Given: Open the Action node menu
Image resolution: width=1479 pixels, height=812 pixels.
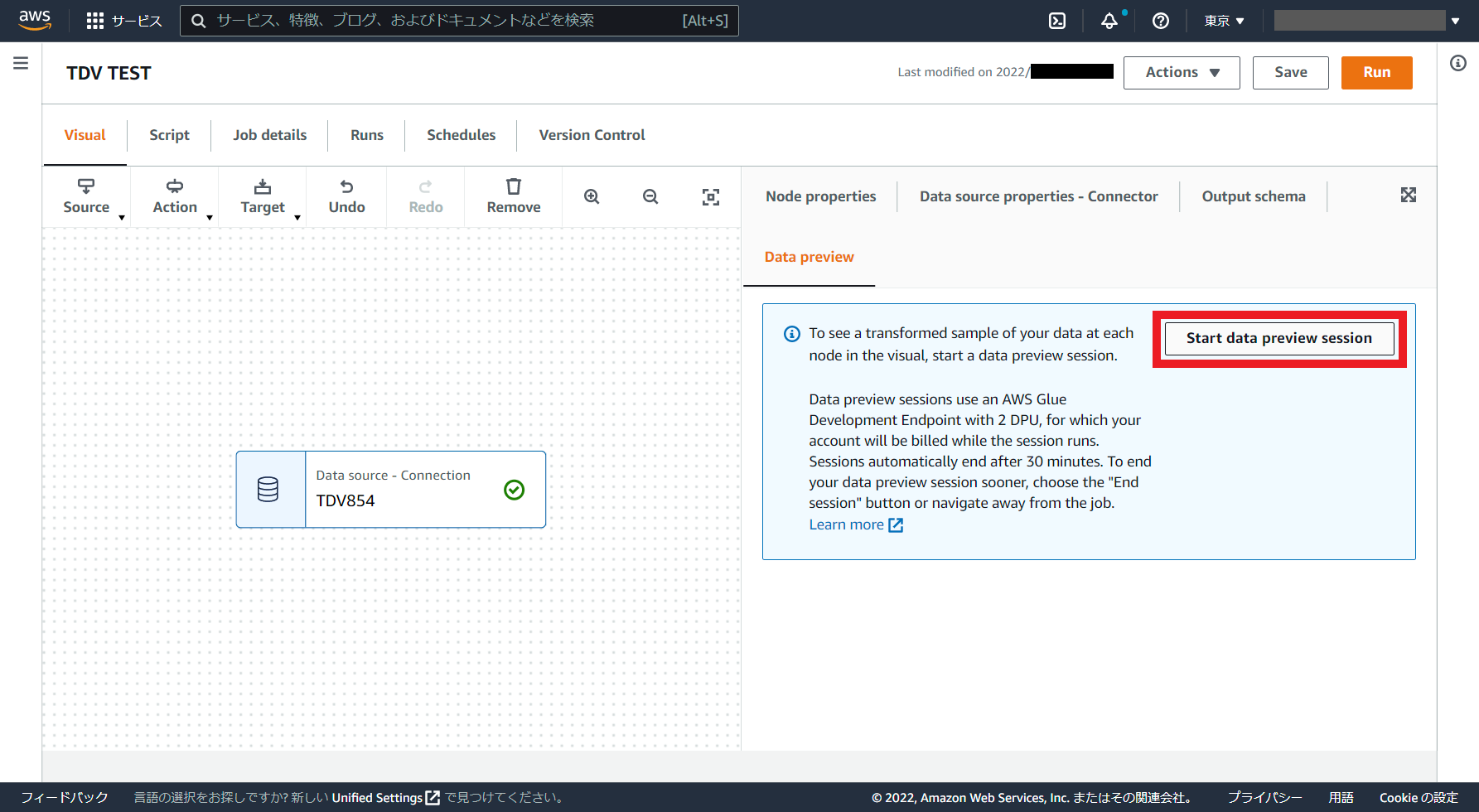Looking at the screenshot, I should pyautogui.click(x=175, y=197).
